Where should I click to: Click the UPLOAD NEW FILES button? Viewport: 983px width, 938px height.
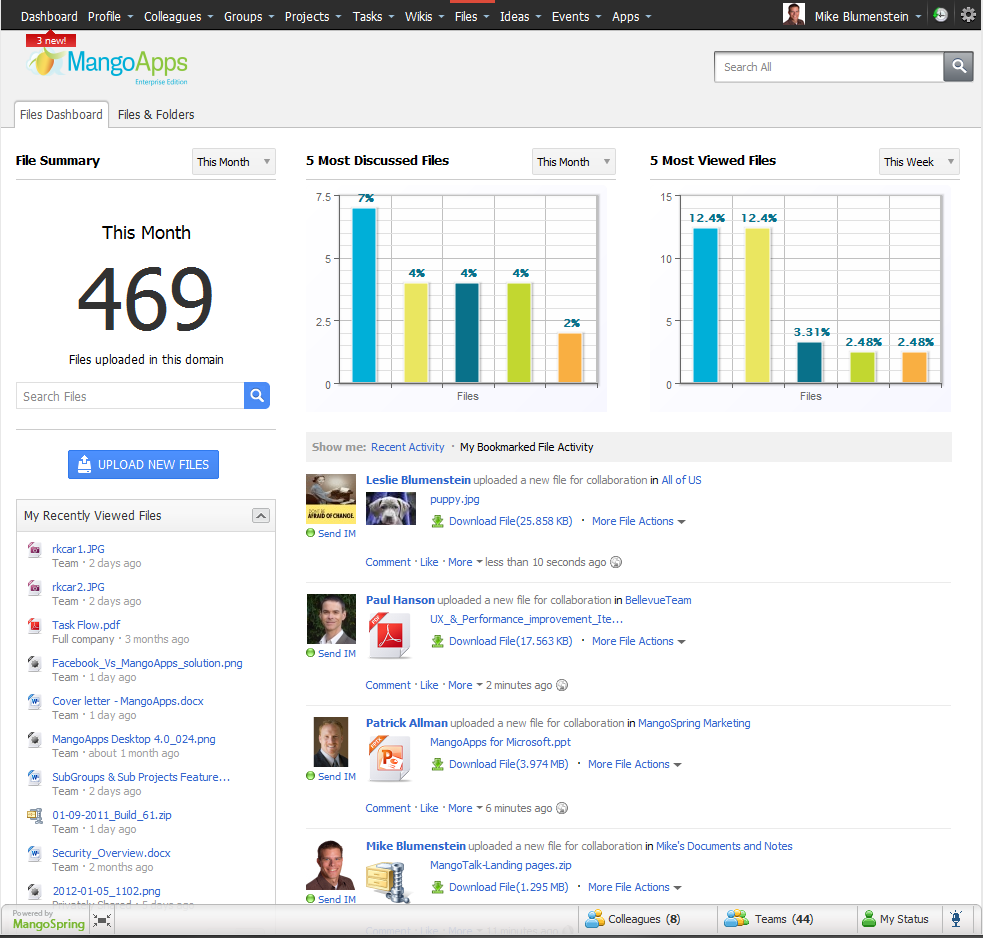tap(144, 465)
